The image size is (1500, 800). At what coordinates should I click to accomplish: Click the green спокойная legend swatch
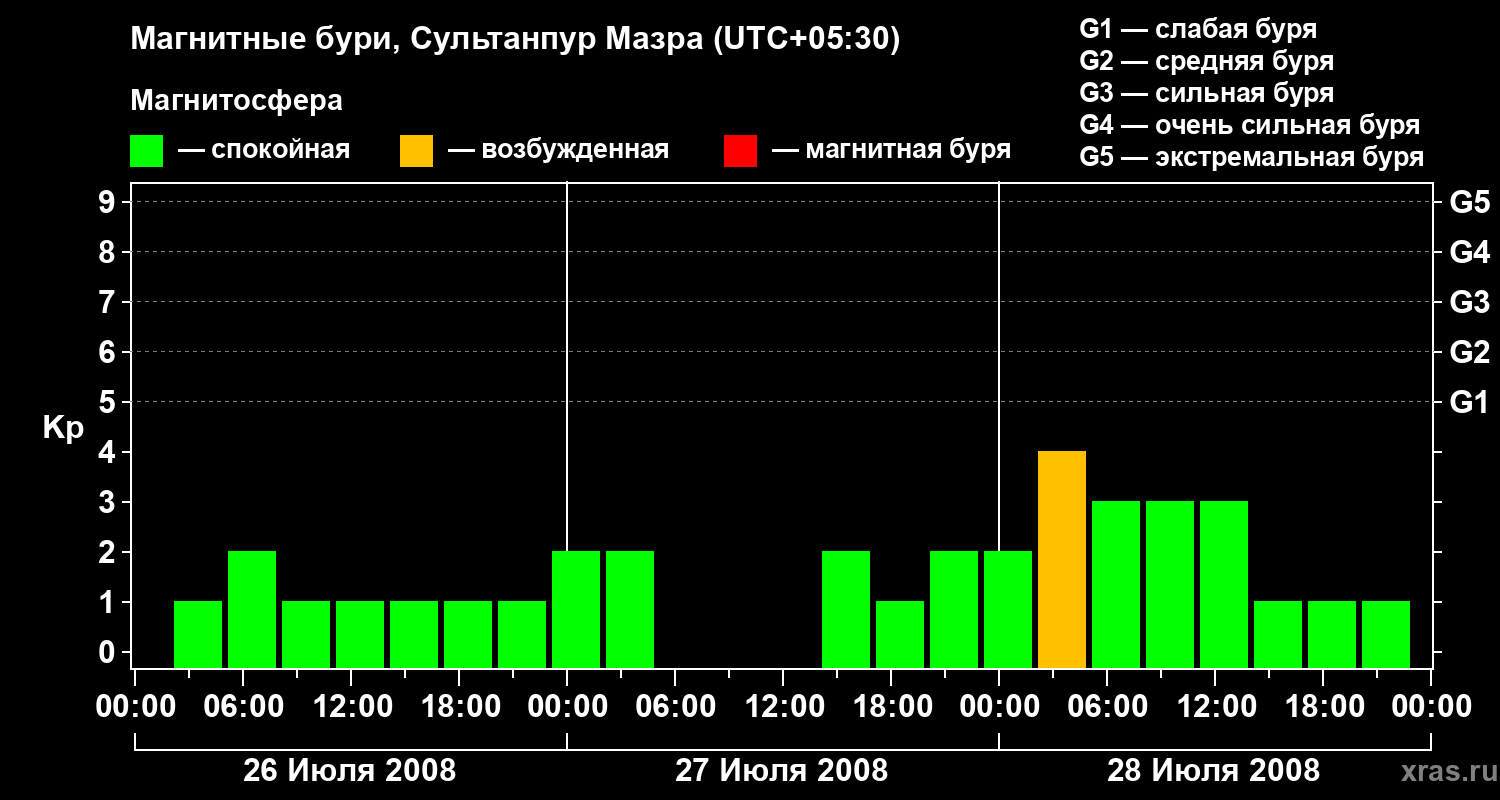point(146,151)
